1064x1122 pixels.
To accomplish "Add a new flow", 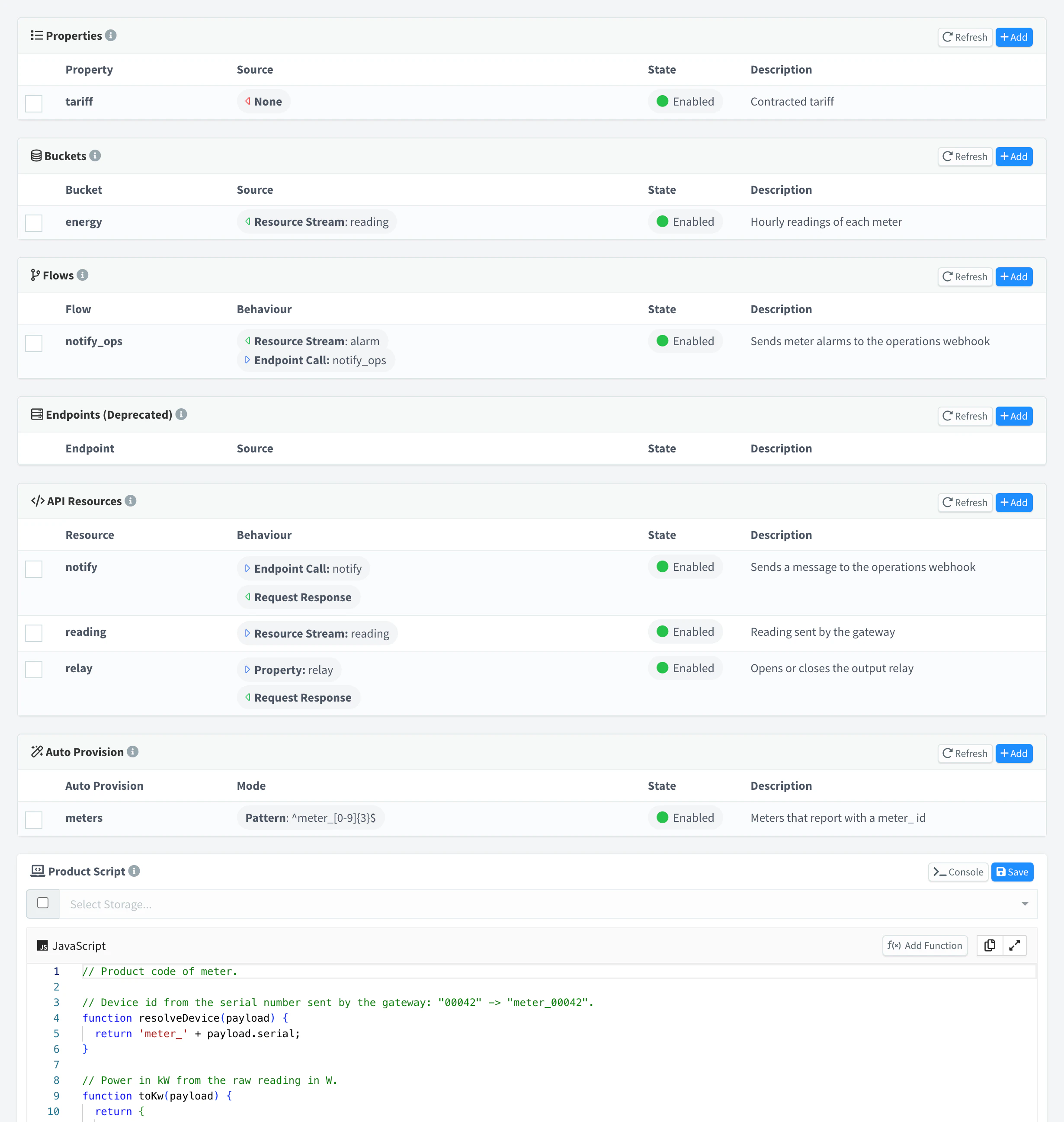I will [1014, 277].
